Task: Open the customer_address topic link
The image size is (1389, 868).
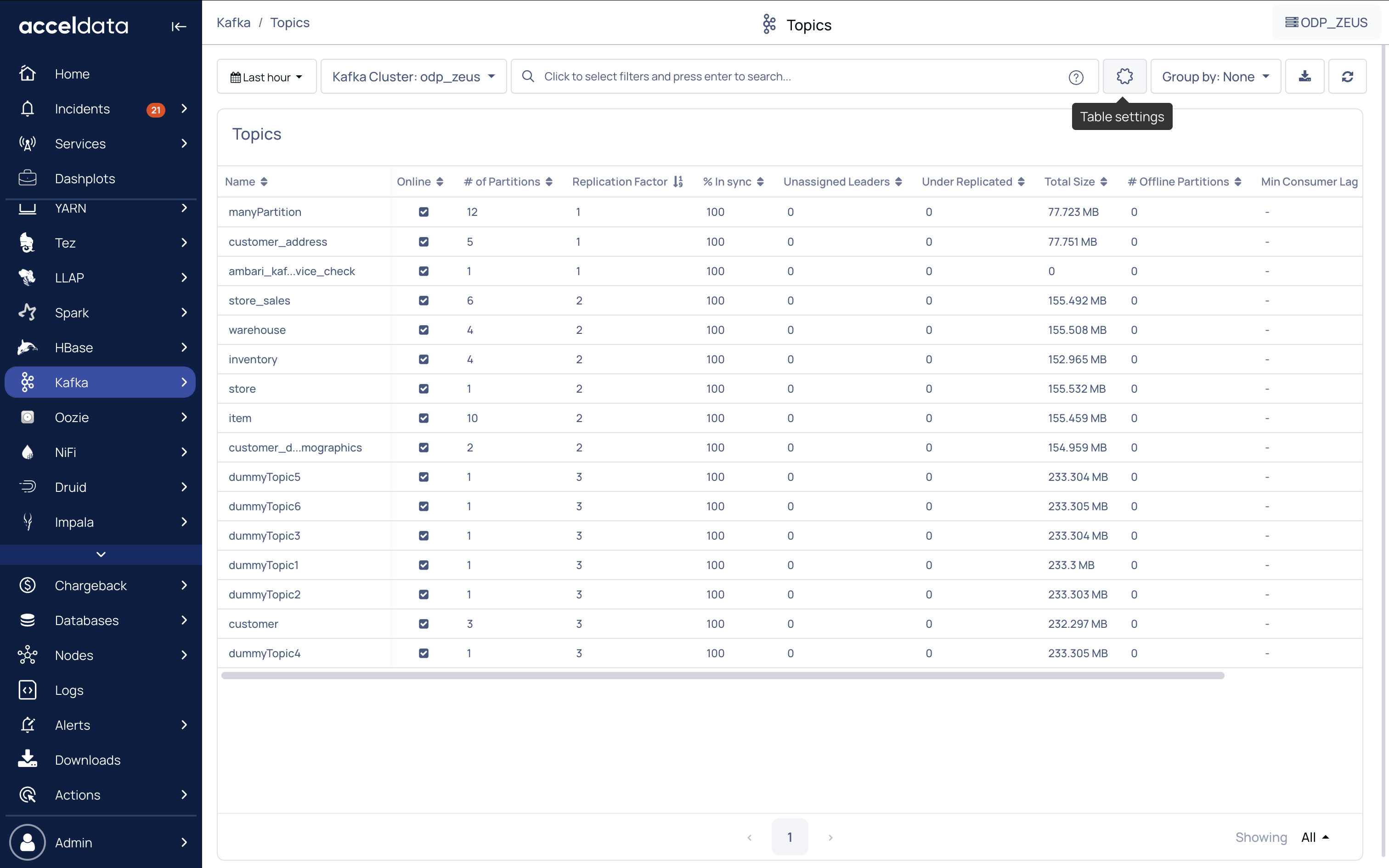Action: 278,242
